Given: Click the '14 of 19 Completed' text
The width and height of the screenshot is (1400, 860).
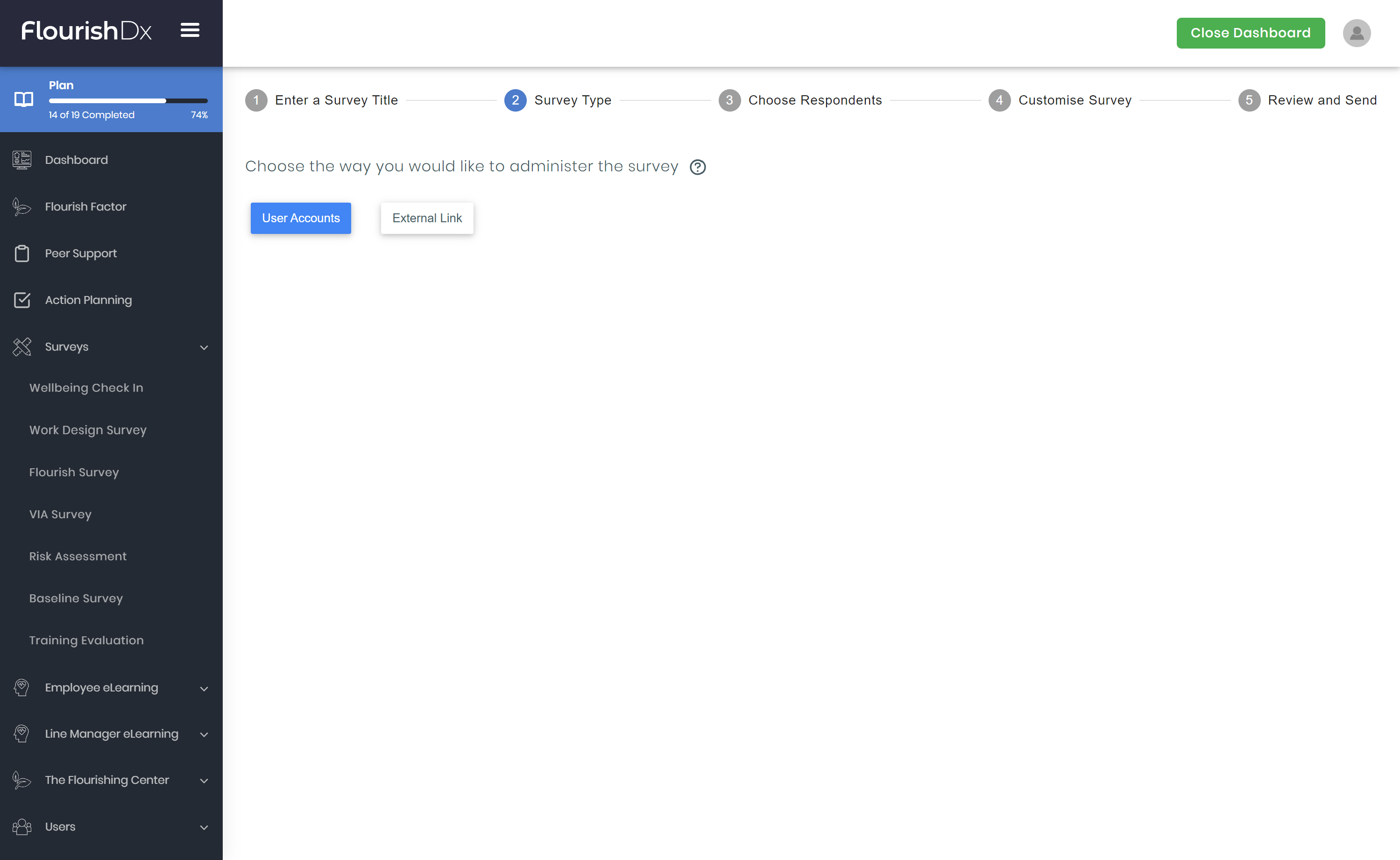Looking at the screenshot, I should 92,115.
